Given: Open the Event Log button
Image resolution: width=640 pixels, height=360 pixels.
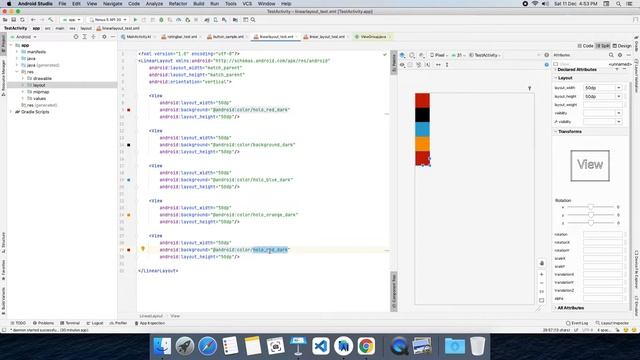Looking at the screenshot, I should click(577, 323).
